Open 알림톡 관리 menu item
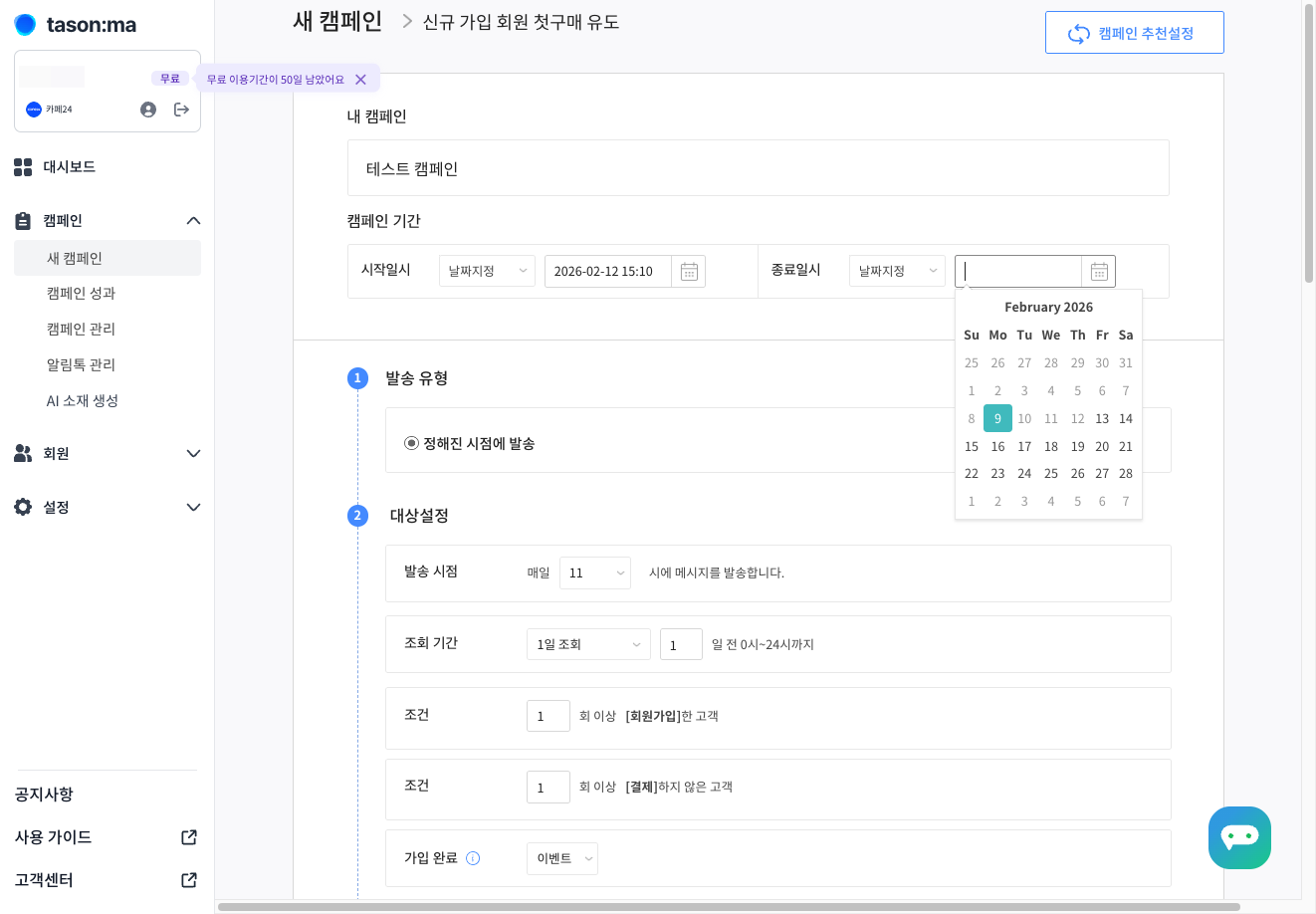 (x=81, y=365)
